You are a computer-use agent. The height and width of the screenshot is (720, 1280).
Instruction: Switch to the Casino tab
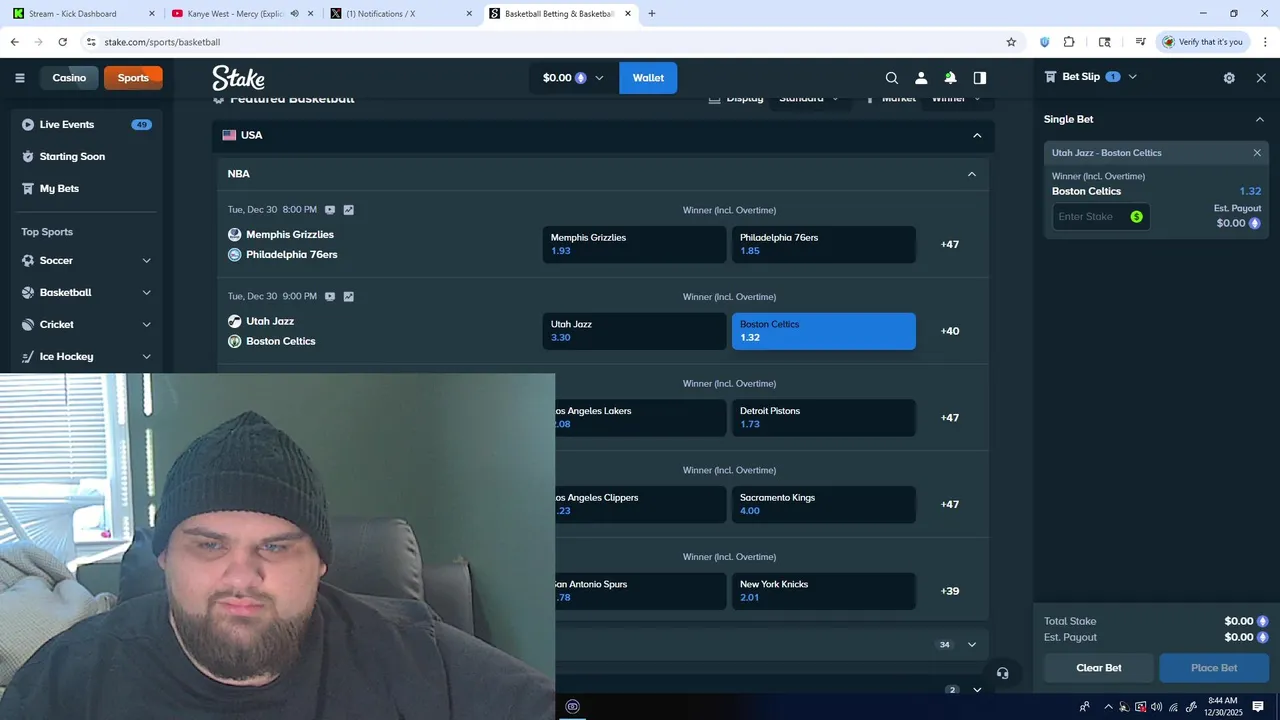(69, 78)
